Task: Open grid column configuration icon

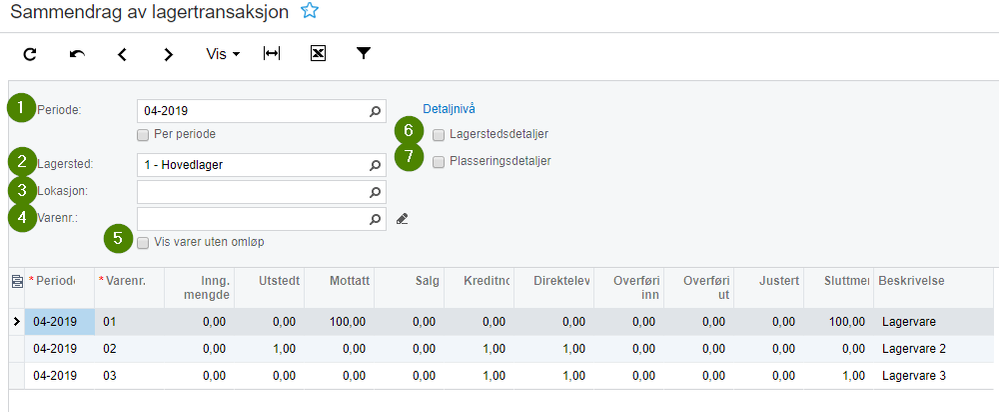Action: click(16, 280)
